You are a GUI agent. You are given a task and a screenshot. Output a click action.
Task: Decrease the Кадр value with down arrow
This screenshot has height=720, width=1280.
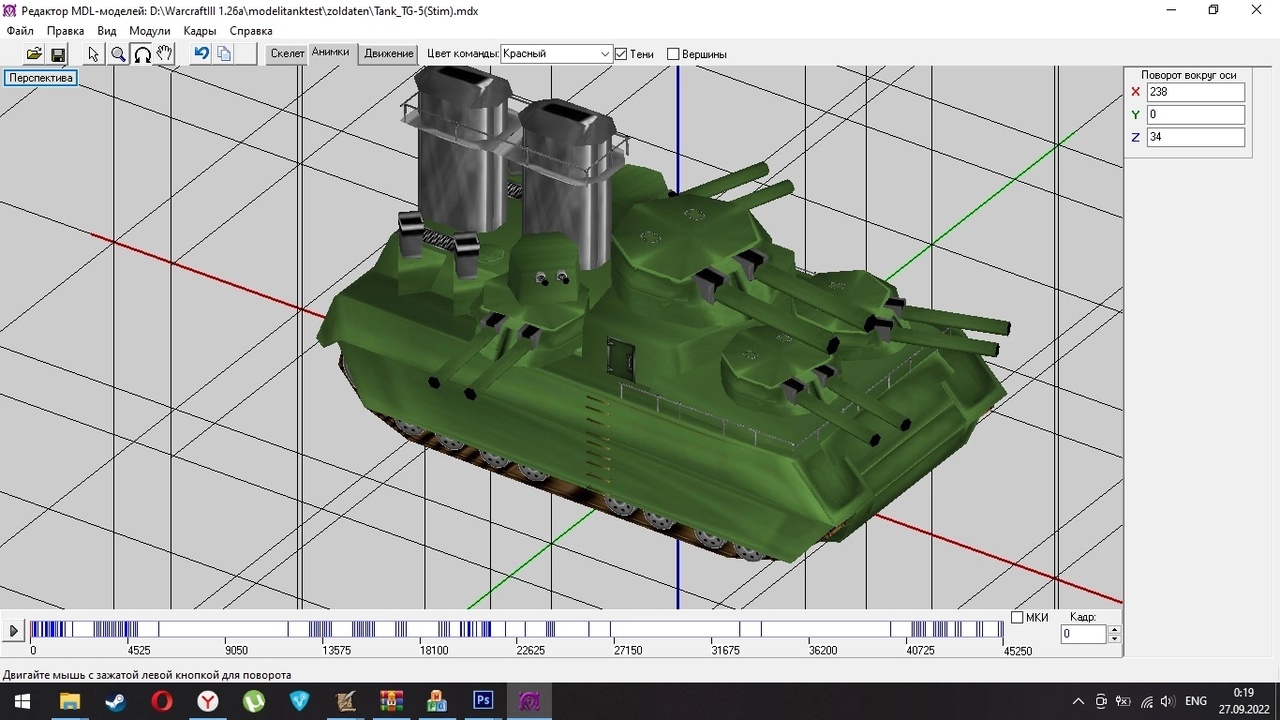(x=1114, y=639)
